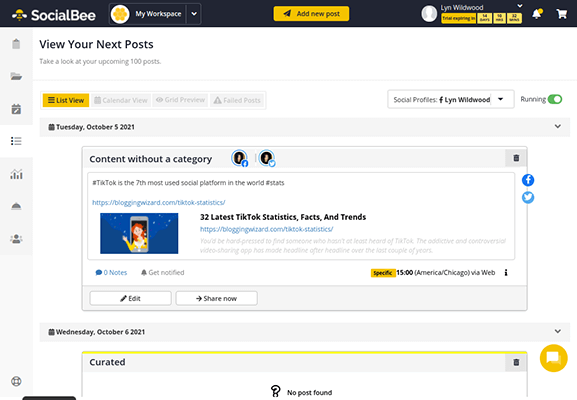Switch to Calendar View

121,100
